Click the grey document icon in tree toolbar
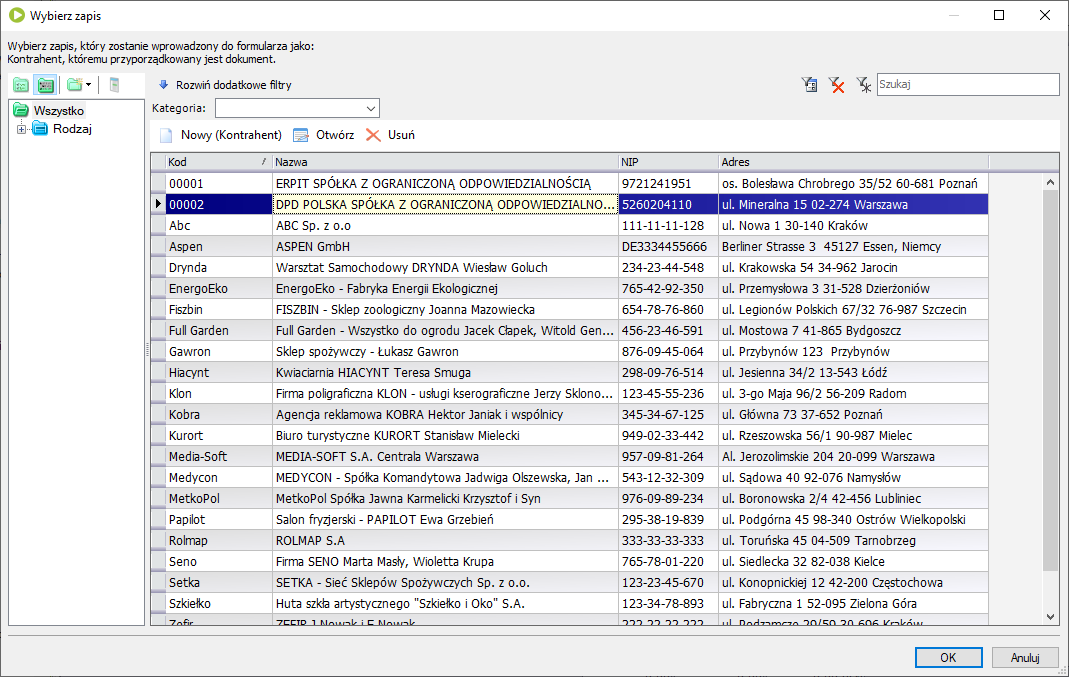This screenshot has height=677, width=1069. pyautogui.click(x=115, y=85)
